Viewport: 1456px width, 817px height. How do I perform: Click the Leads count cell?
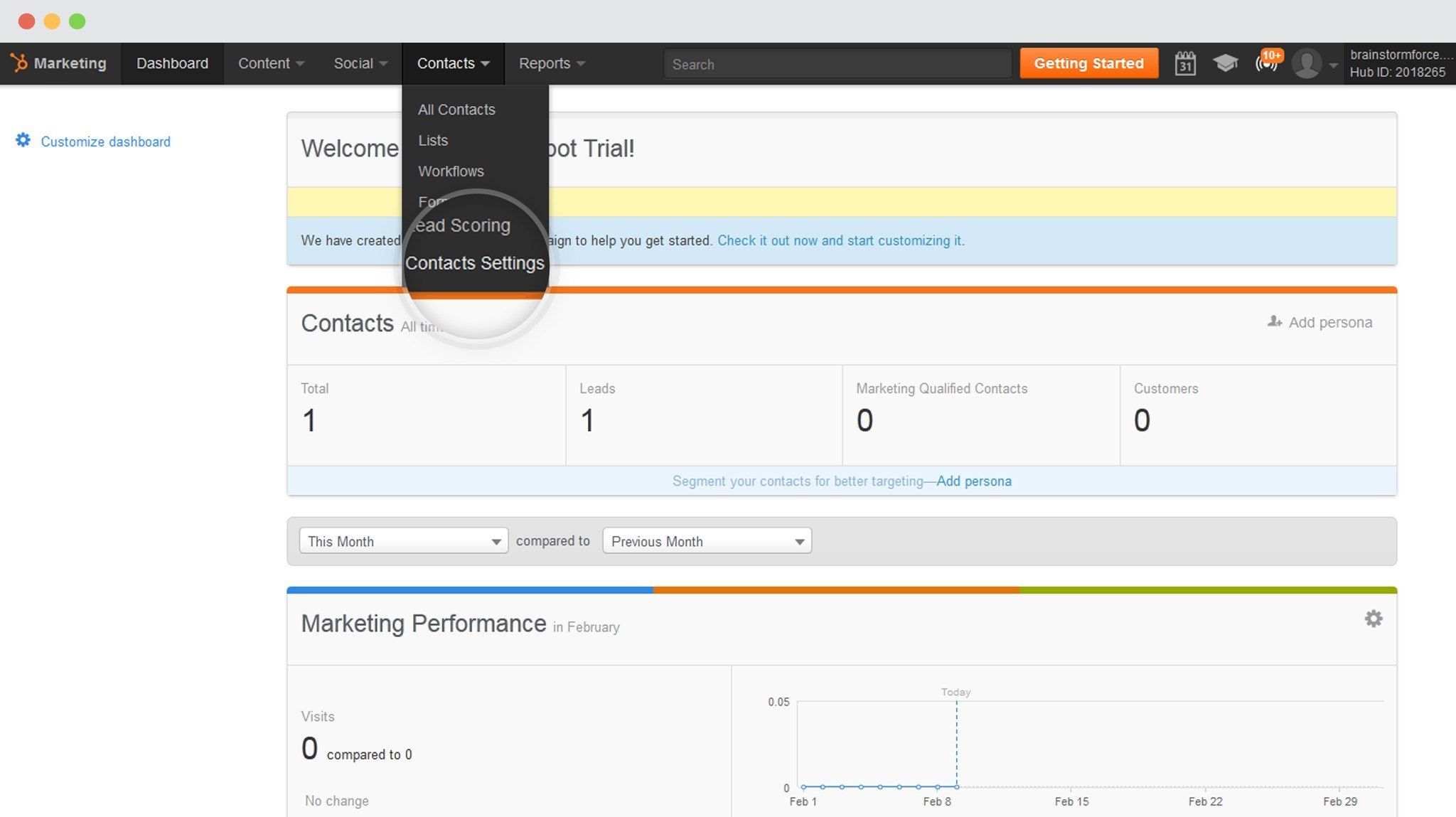(704, 415)
